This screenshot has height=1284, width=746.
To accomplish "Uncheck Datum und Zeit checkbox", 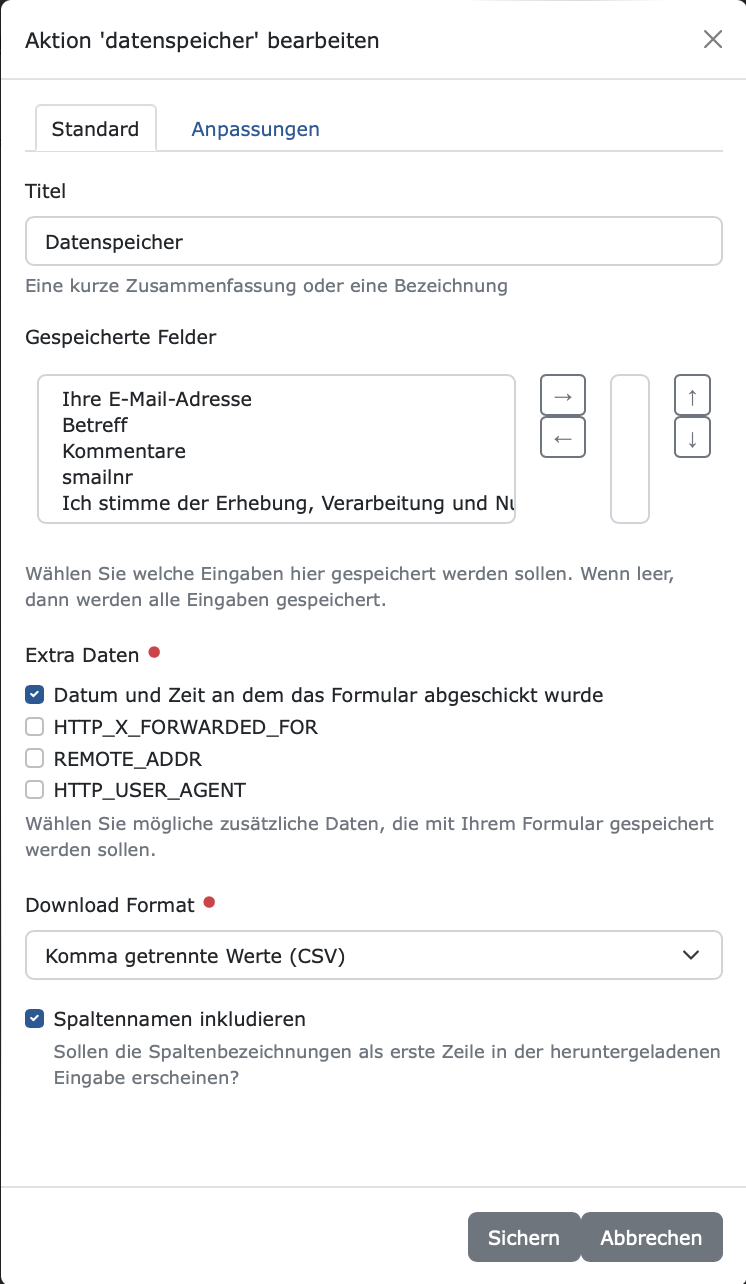I will pos(35,694).
